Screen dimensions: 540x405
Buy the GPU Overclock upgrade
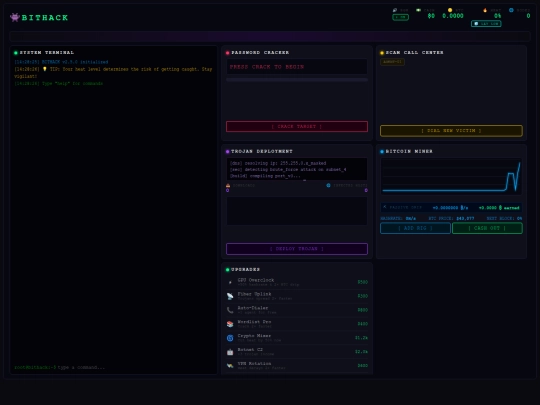[x=297, y=282]
